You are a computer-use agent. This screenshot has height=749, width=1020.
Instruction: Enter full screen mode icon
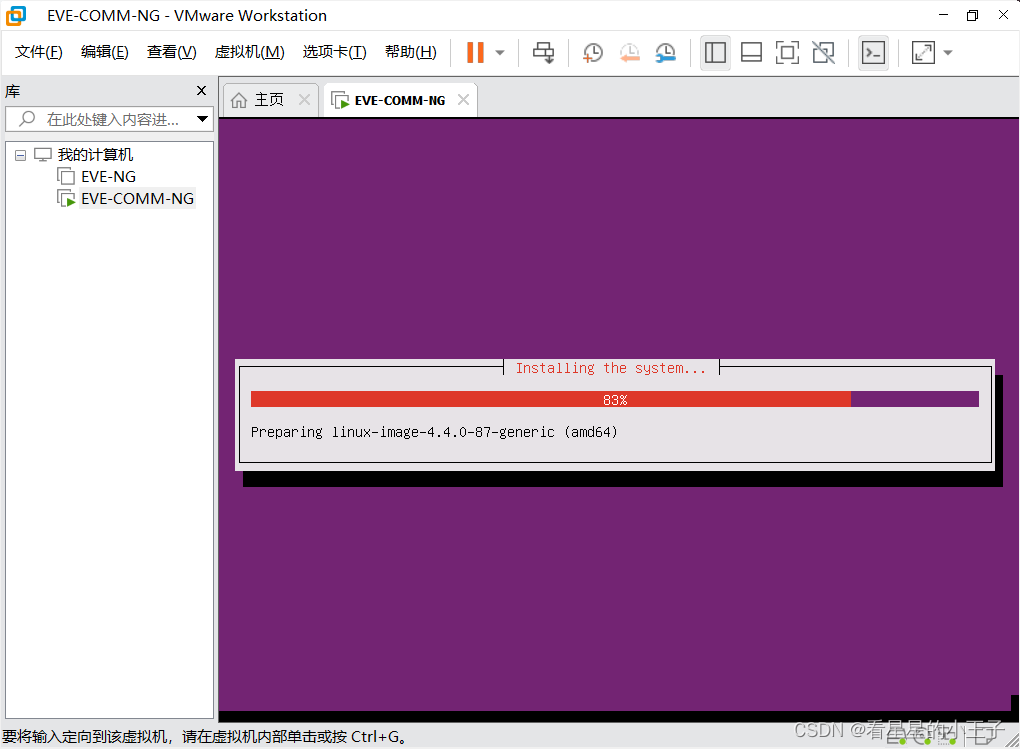(x=787, y=53)
